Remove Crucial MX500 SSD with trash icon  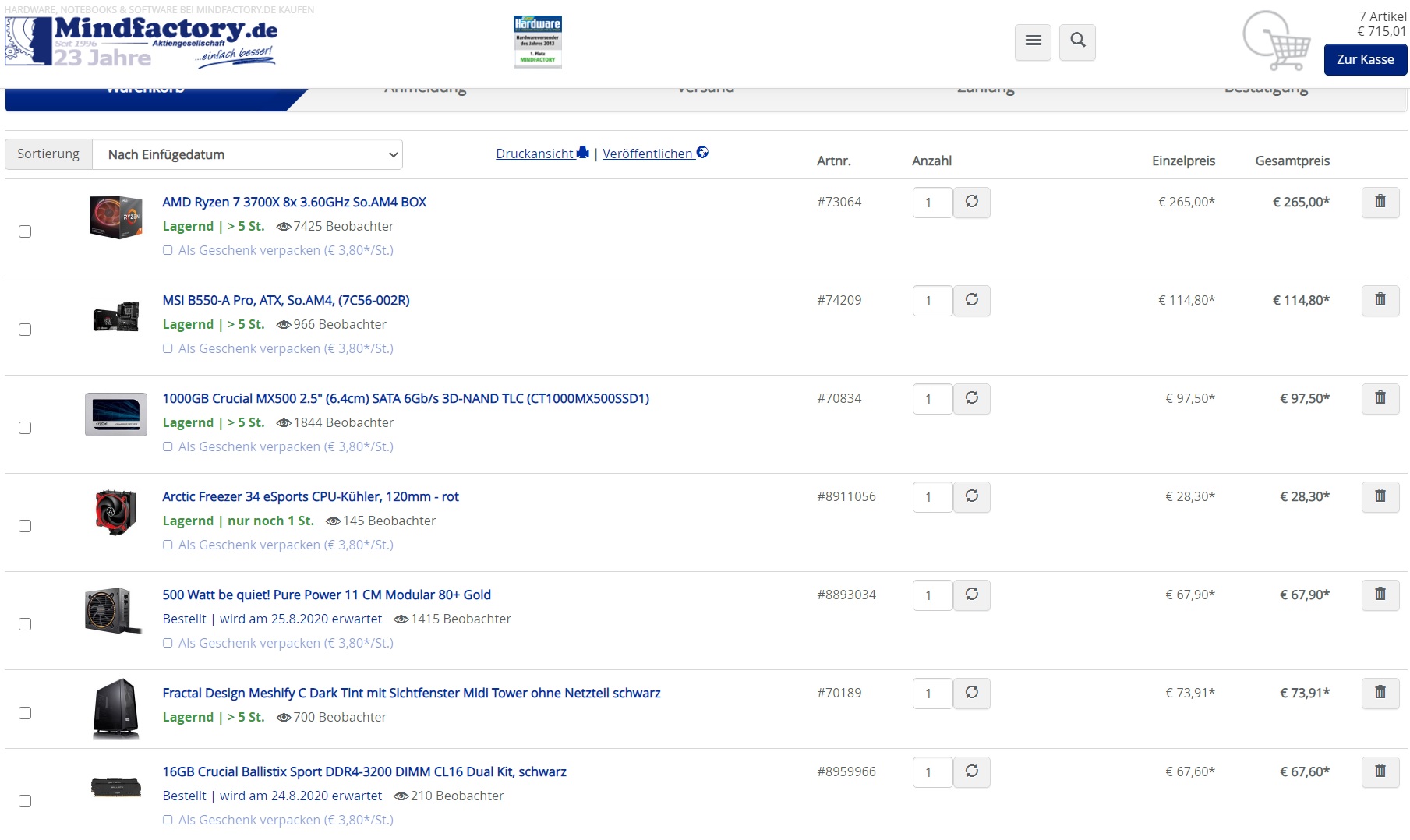[1380, 399]
